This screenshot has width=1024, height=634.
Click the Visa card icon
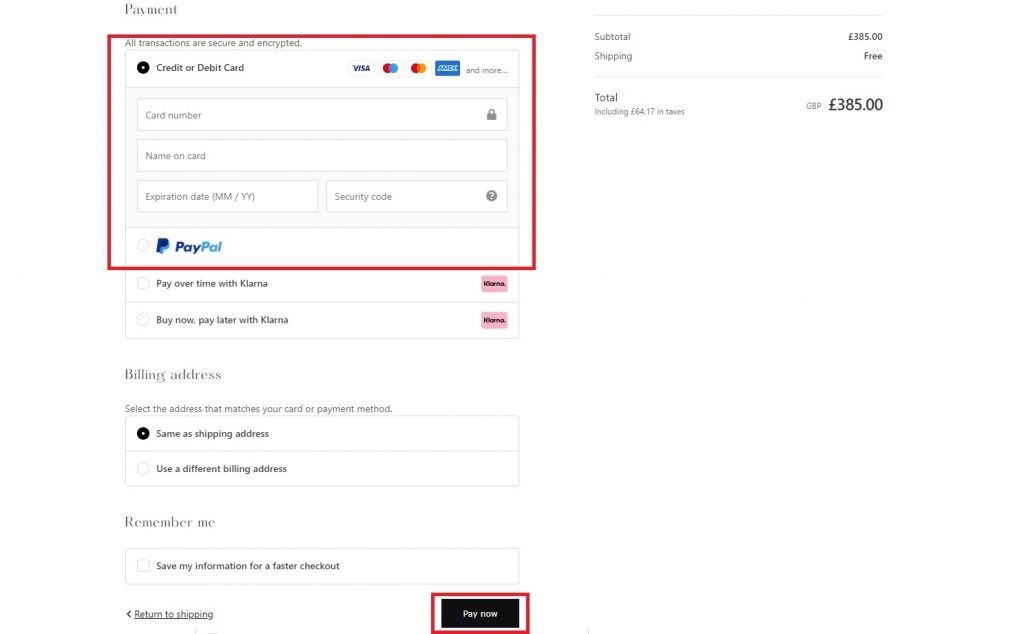click(361, 69)
